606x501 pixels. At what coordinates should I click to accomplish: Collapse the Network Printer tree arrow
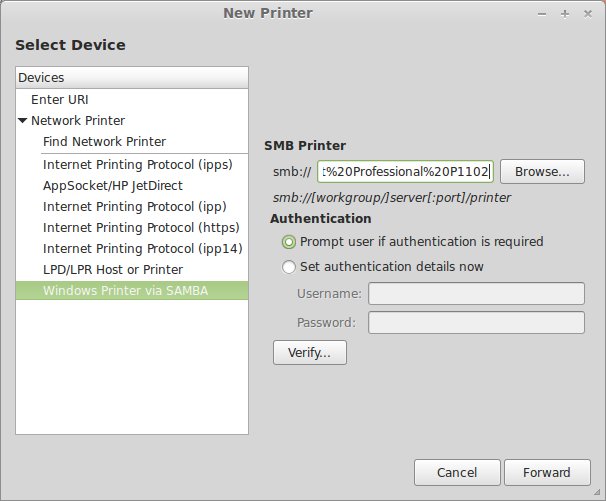click(x=23, y=121)
